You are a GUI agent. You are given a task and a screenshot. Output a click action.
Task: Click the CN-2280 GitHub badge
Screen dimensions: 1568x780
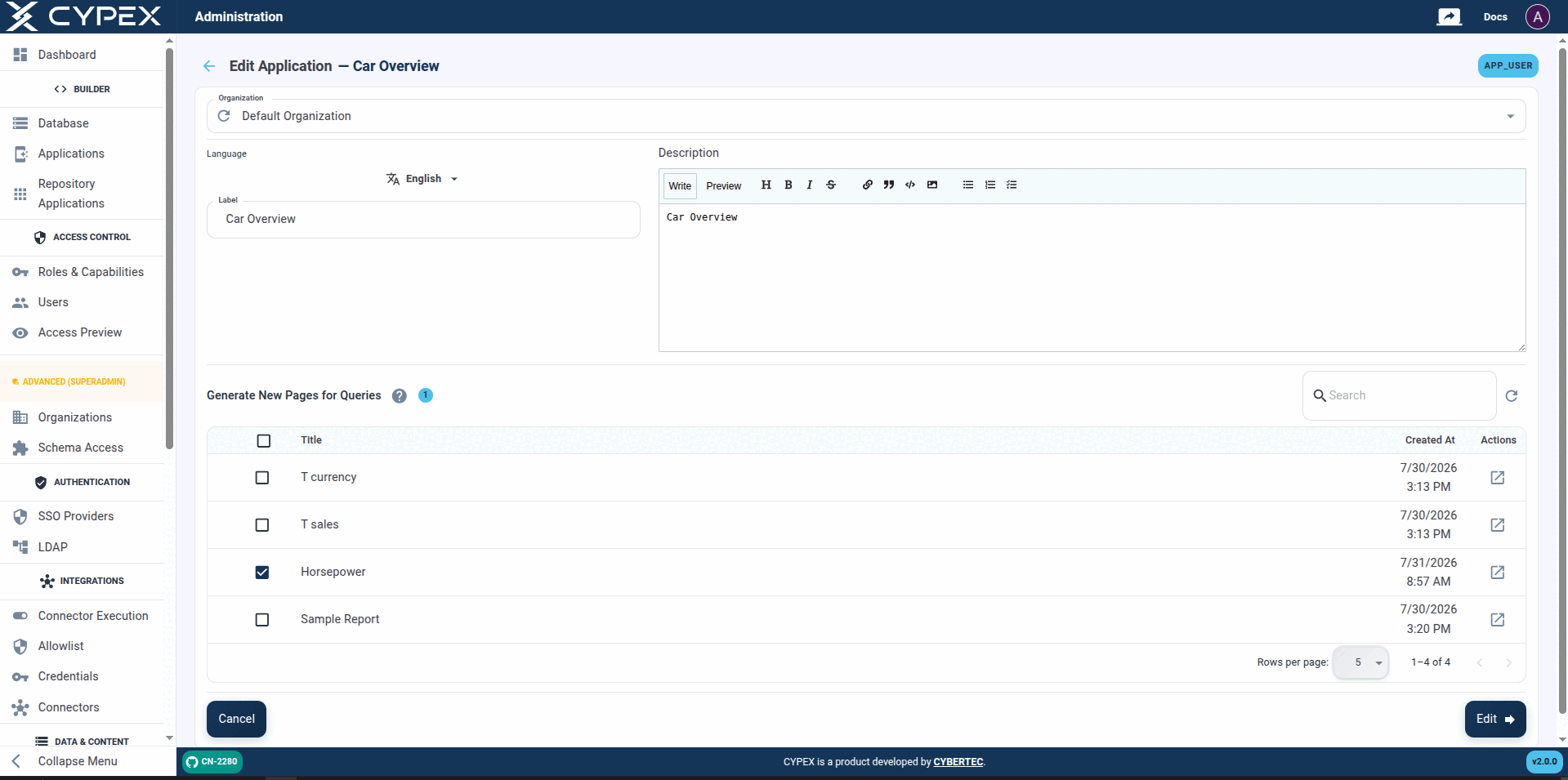click(x=212, y=762)
